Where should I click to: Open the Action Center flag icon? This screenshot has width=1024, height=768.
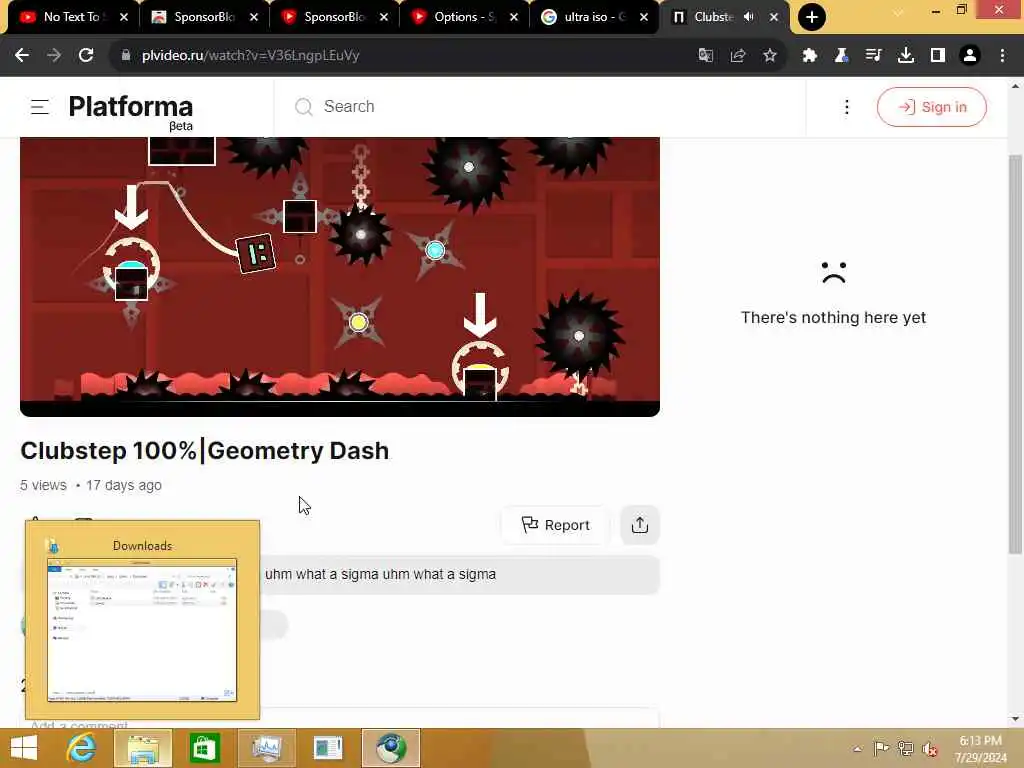pyautogui.click(x=880, y=749)
